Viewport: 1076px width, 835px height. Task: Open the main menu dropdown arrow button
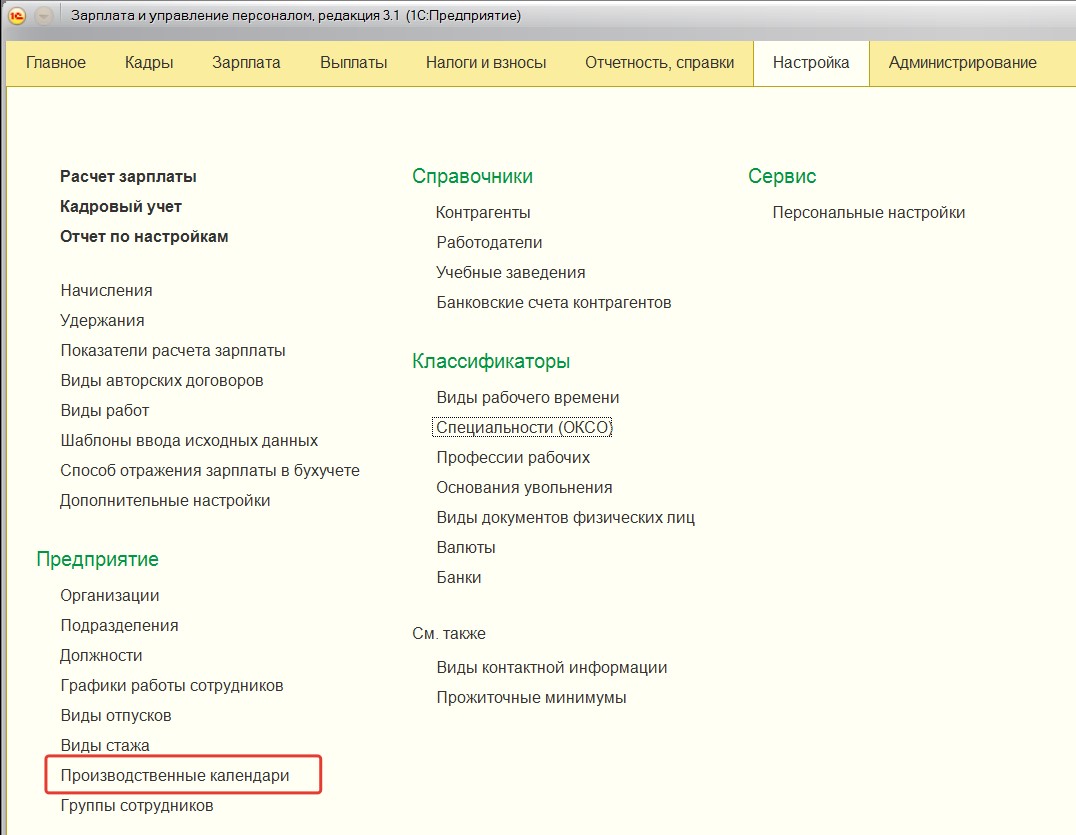click(x=44, y=15)
